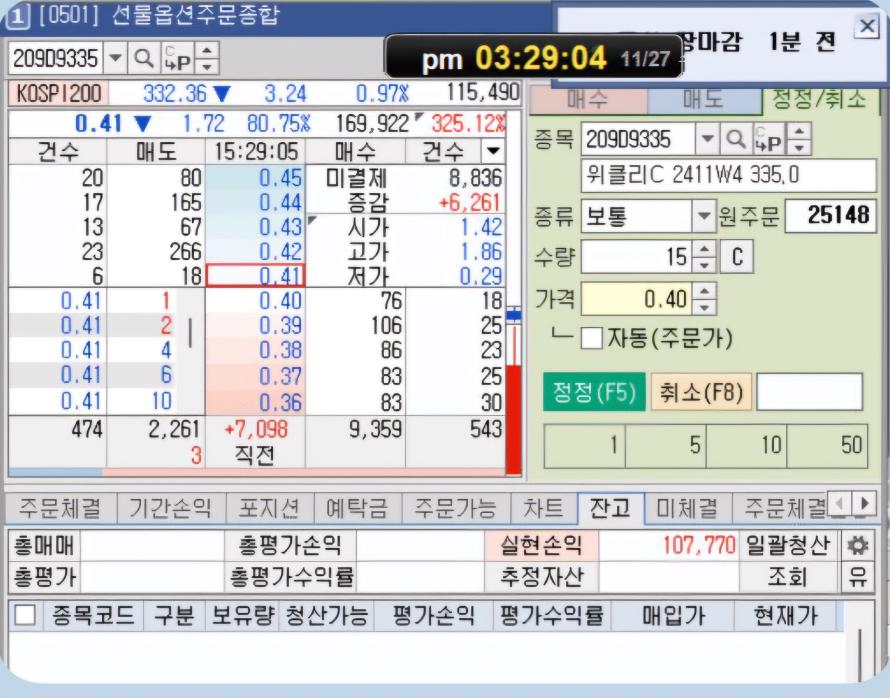Click the 가격 price input field
The image size is (890, 698).
pos(636,298)
